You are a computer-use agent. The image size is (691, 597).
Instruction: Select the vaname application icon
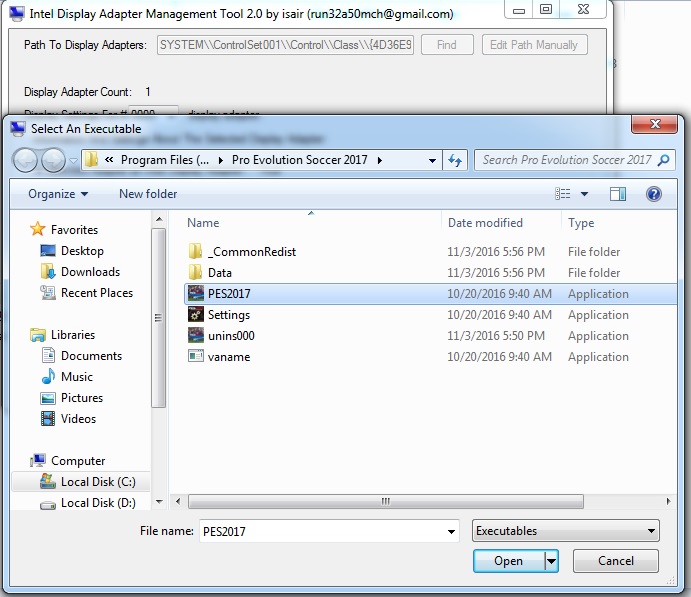coord(196,356)
